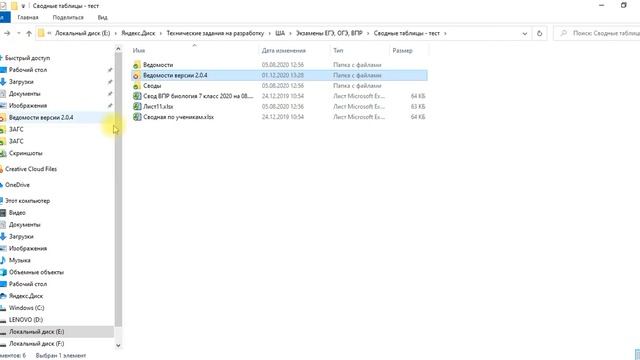
Task: Expand chevron after Яндекс.Диск breadcrumb
Action: [x=161, y=33]
